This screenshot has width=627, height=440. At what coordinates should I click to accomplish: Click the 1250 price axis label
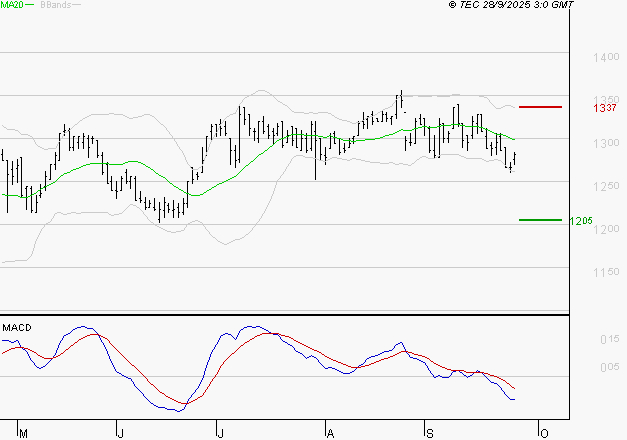pyautogui.click(x=606, y=186)
